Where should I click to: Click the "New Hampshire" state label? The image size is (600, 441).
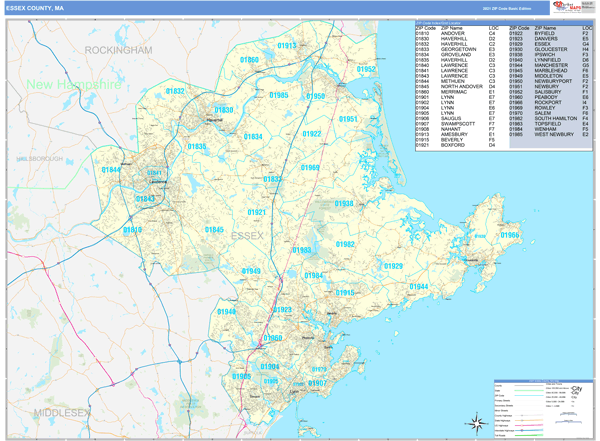73,86
